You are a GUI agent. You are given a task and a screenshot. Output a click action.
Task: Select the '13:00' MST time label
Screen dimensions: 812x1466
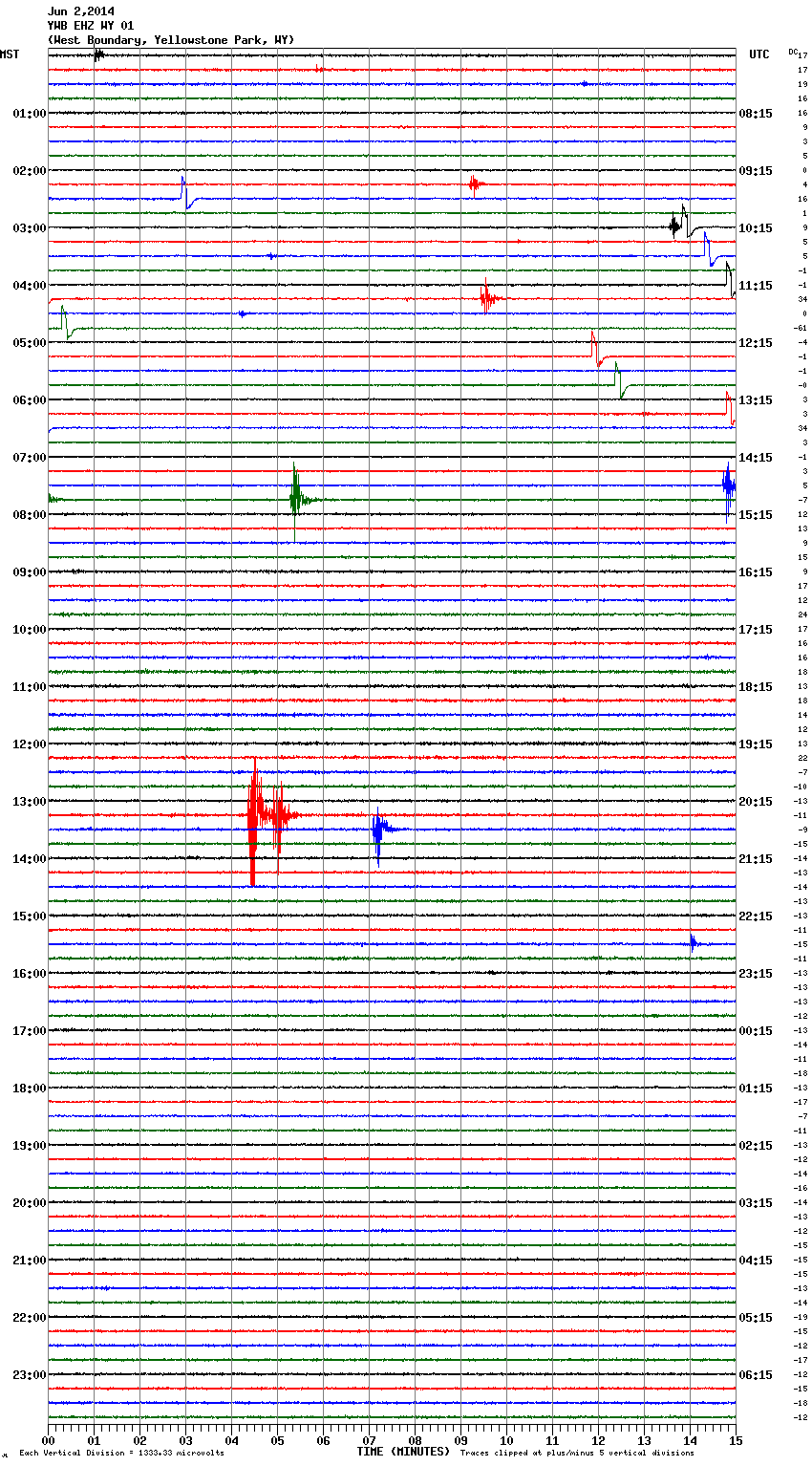[x=29, y=802]
